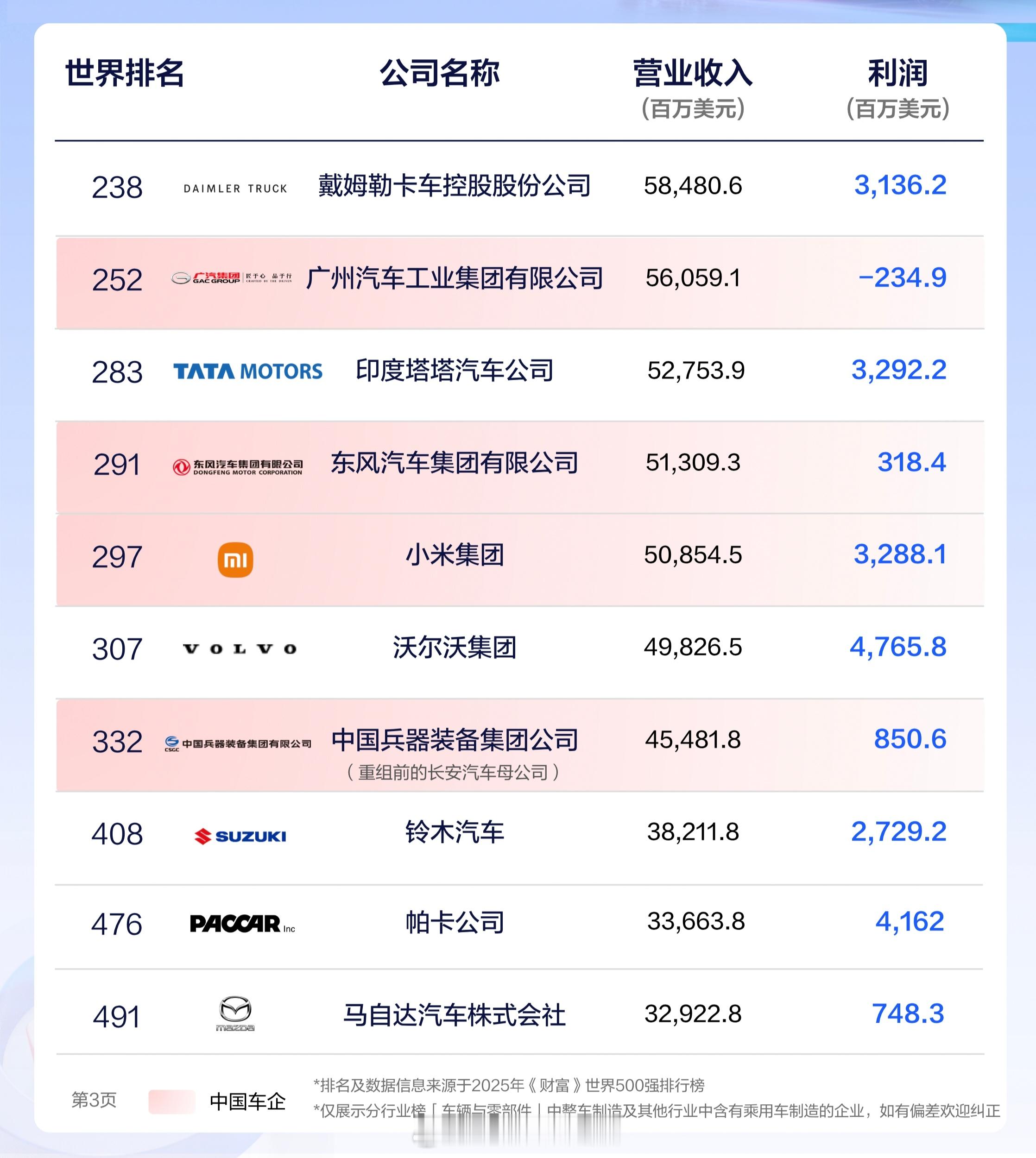Click the Volvo wordmark logo
1036x1158 pixels.
[240, 648]
